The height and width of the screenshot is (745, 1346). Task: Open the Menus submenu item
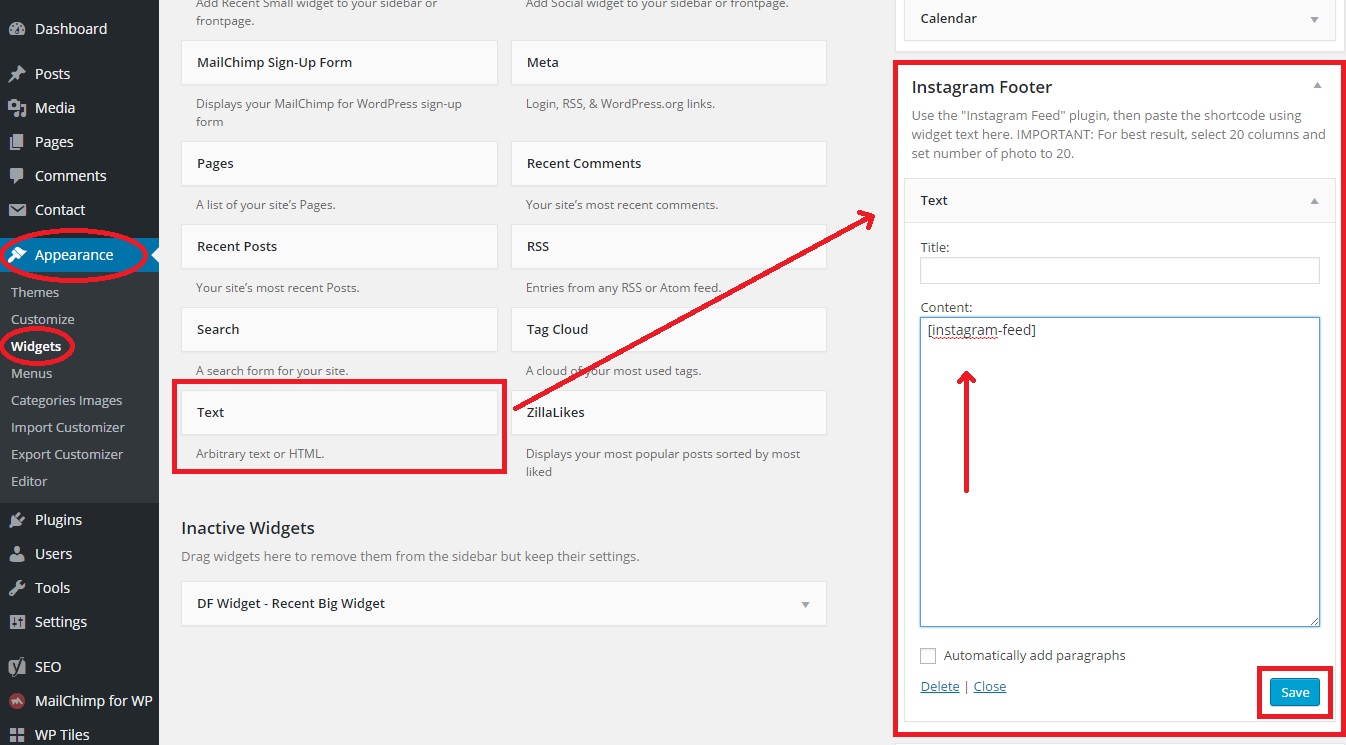pos(31,373)
